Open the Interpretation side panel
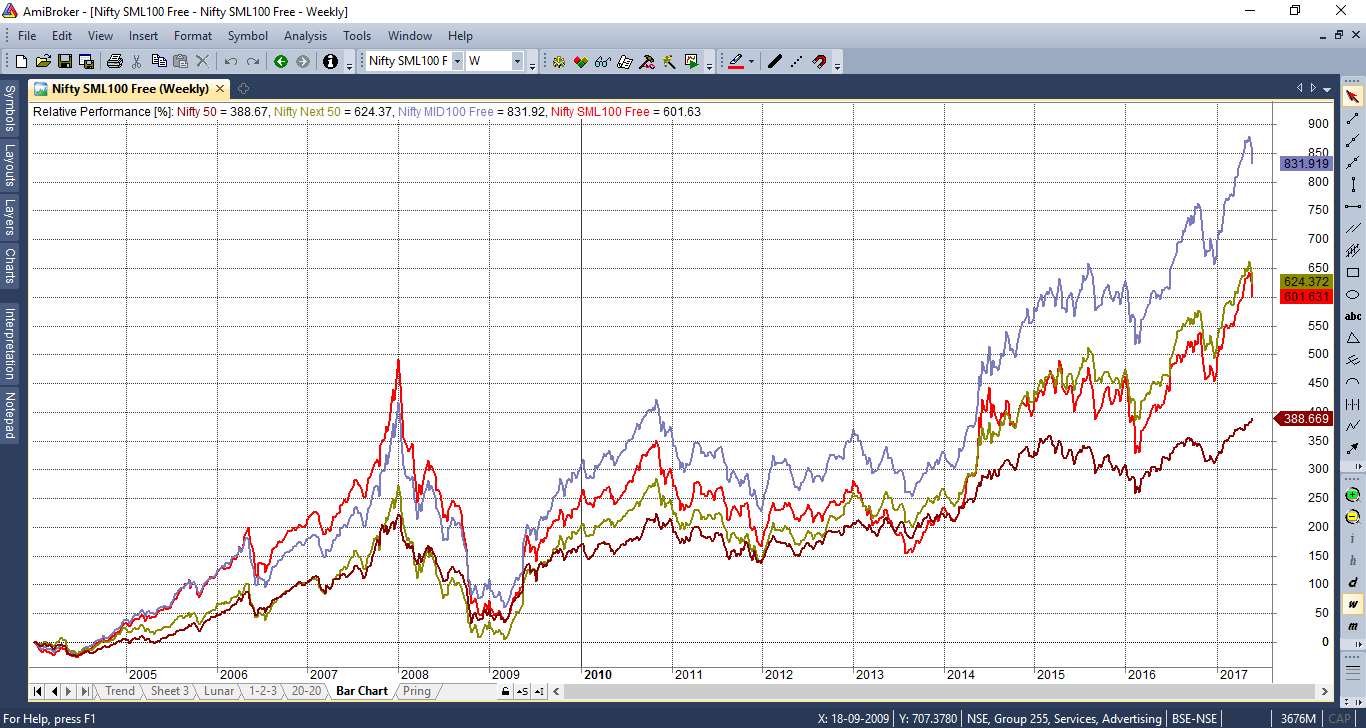Viewport: 1366px width, 728px height. coord(9,343)
